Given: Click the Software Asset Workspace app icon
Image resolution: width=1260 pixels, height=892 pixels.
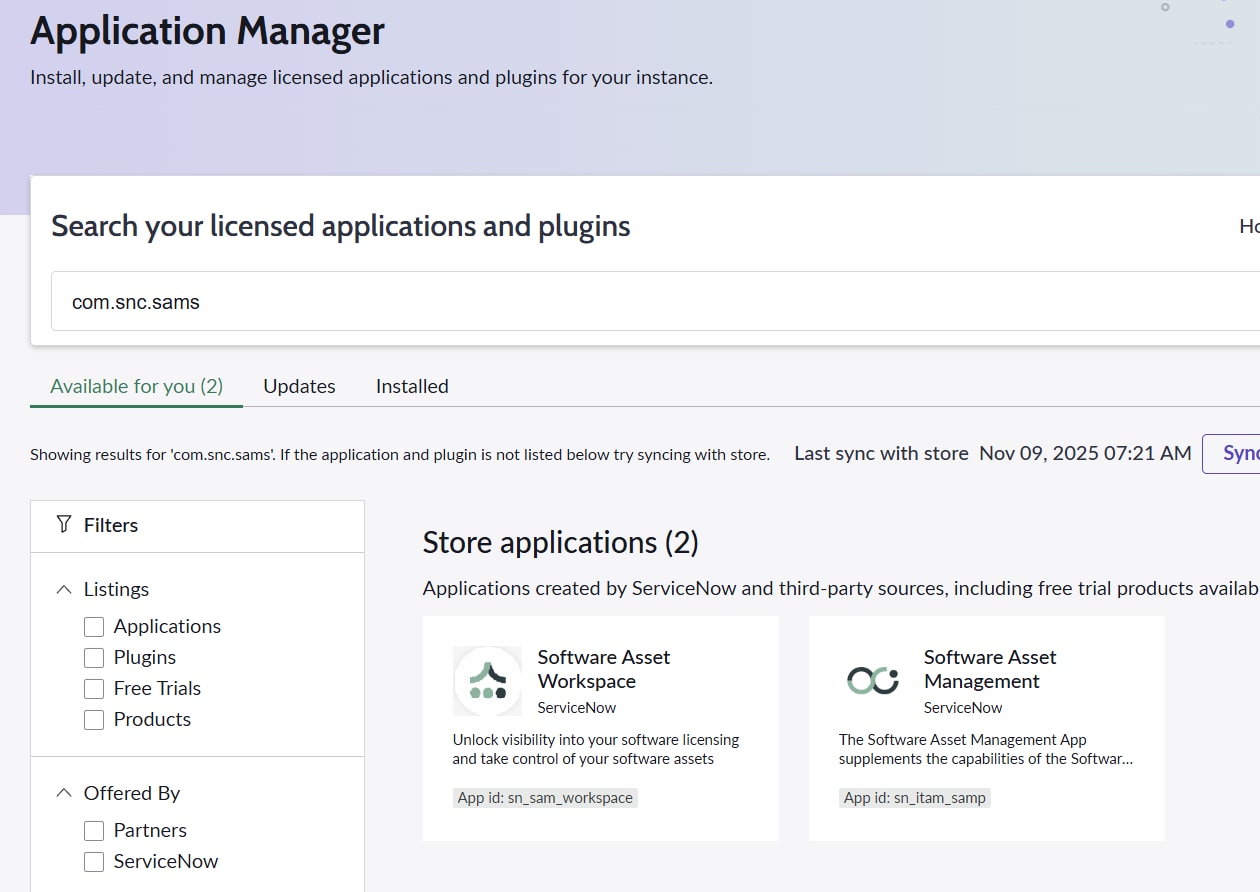Looking at the screenshot, I should [487, 681].
